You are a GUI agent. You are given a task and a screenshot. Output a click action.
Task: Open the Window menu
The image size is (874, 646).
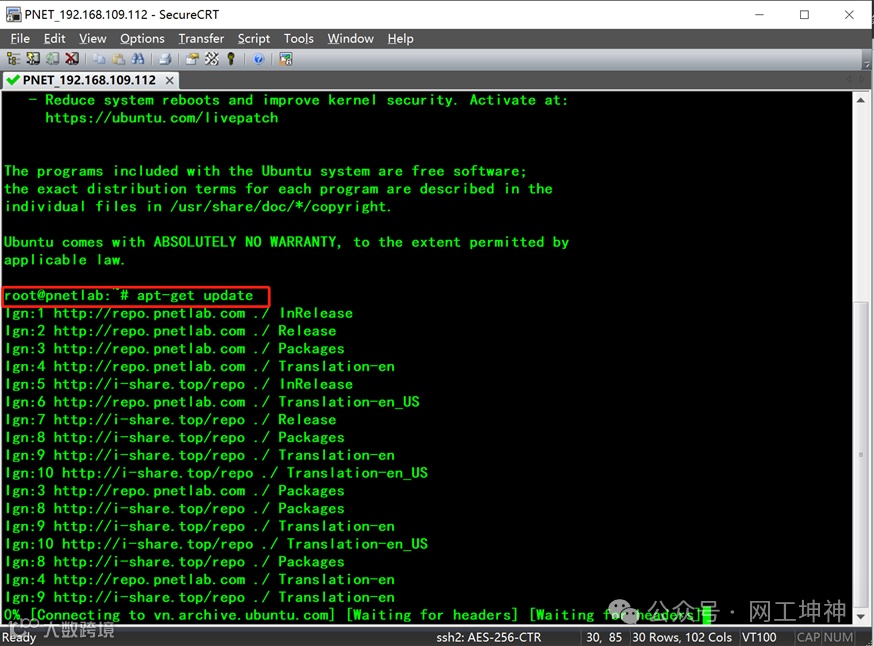tap(350, 38)
